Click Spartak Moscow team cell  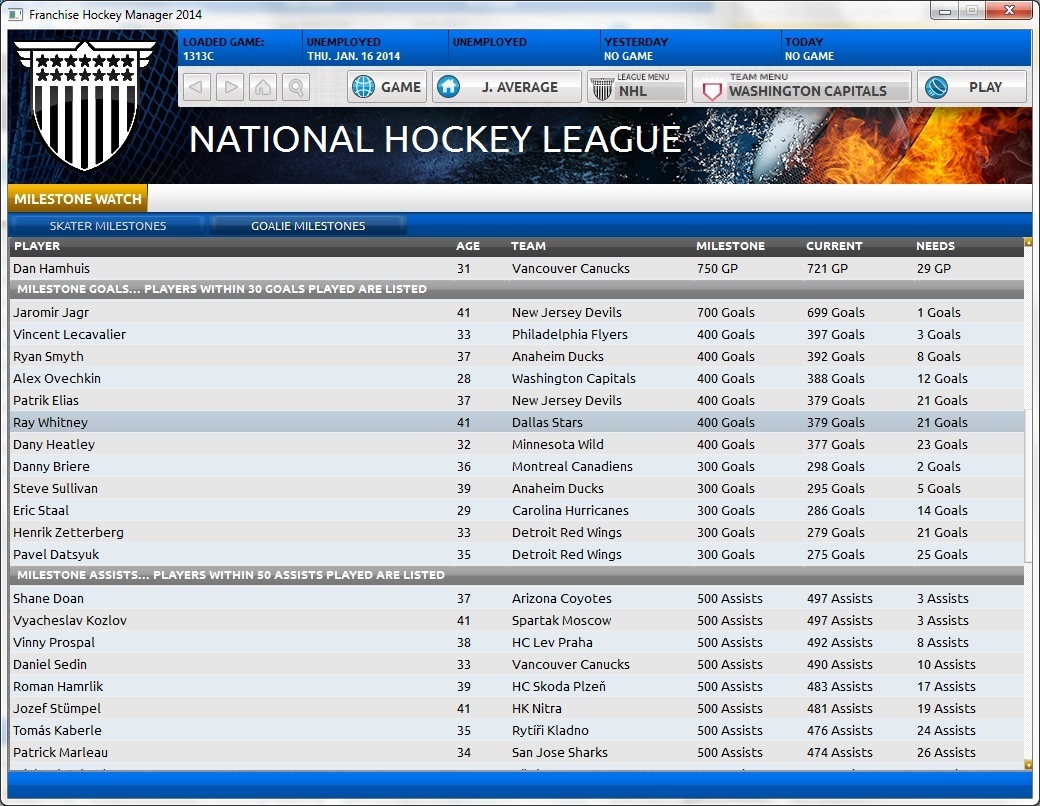coord(561,620)
